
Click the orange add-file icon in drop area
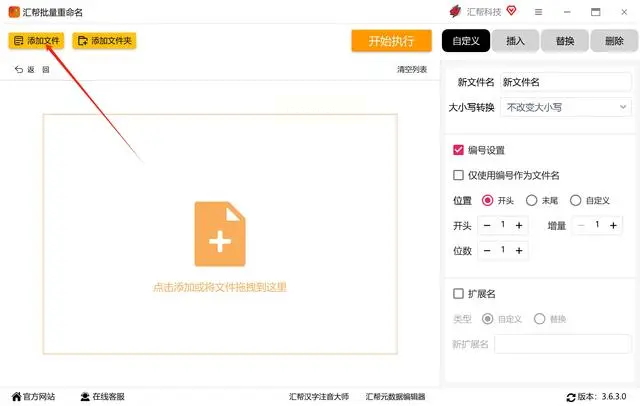click(x=220, y=234)
